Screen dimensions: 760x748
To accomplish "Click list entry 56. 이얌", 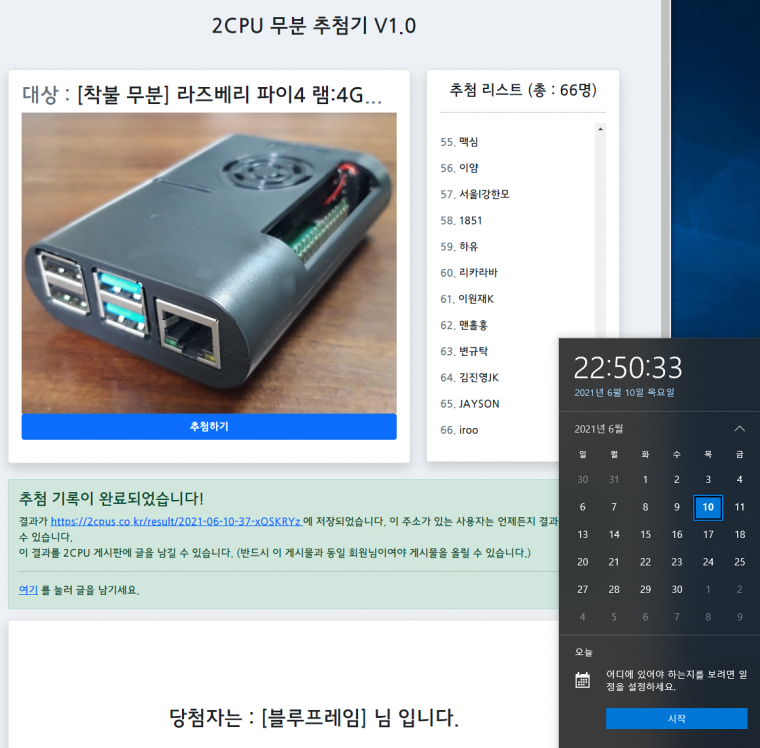I will (459, 168).
